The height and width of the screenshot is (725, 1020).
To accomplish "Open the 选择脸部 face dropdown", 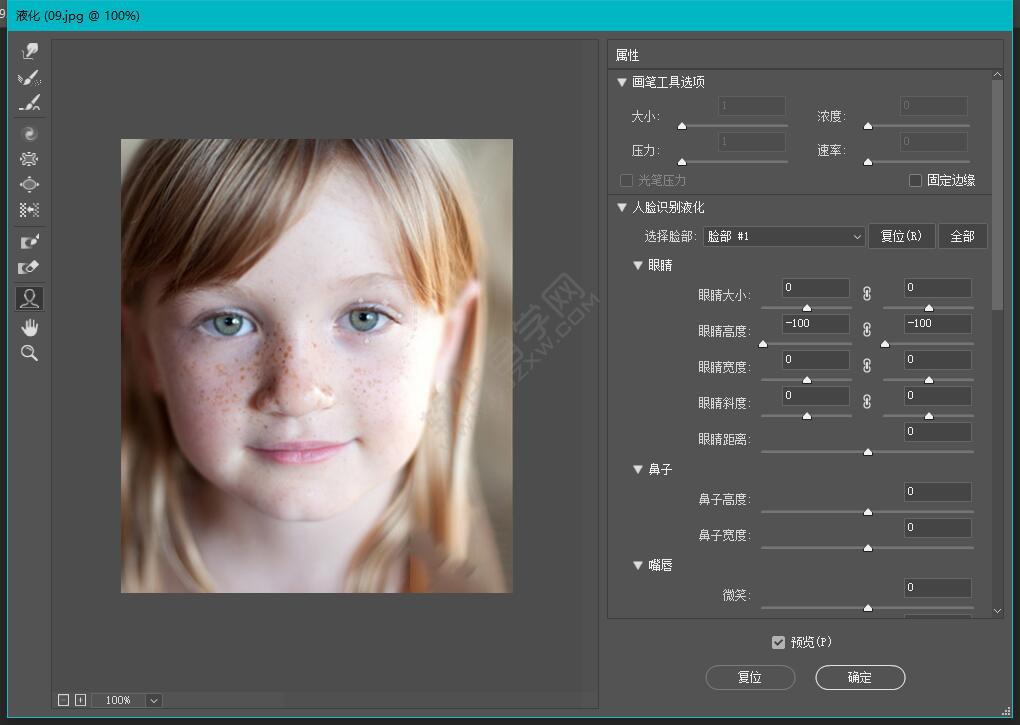I will tap(784, 237).
